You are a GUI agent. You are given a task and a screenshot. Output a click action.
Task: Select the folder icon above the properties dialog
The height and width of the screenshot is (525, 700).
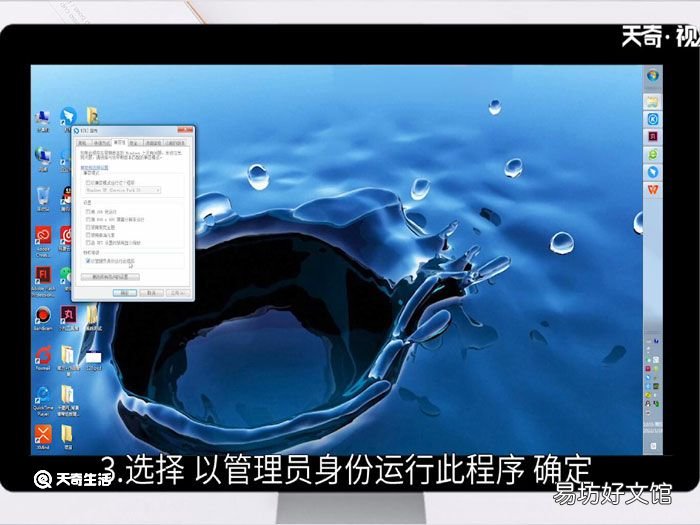point(92,116)
